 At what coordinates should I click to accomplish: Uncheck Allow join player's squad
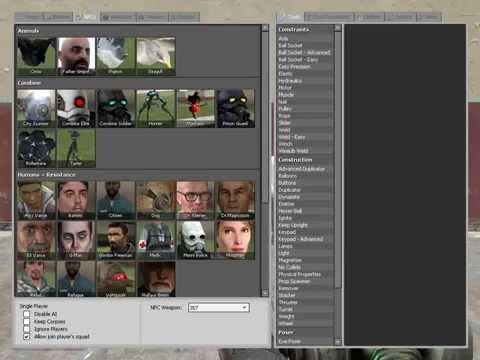(27, 337)
